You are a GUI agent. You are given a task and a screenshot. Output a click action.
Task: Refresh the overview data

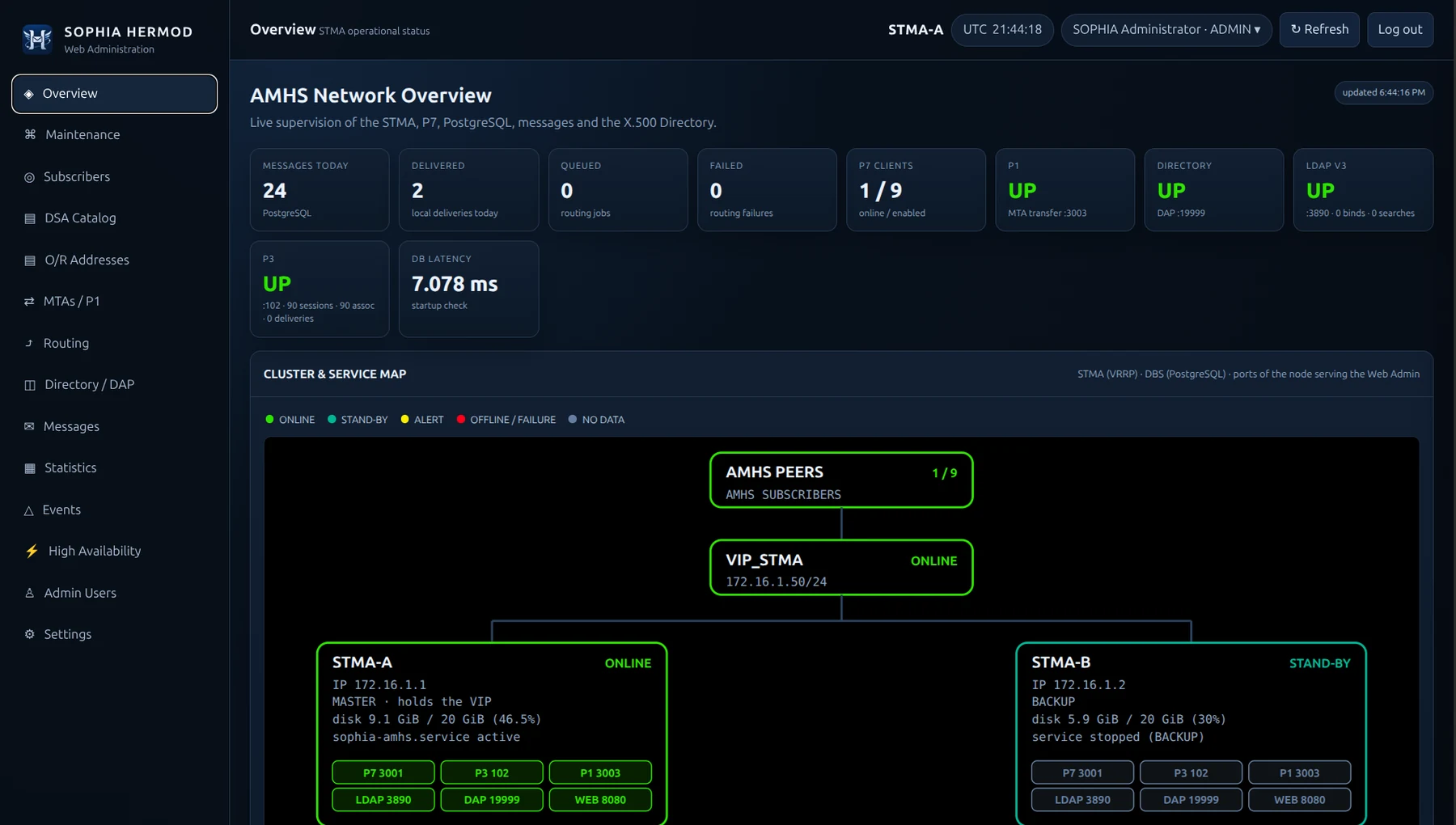coord(1319,30)
